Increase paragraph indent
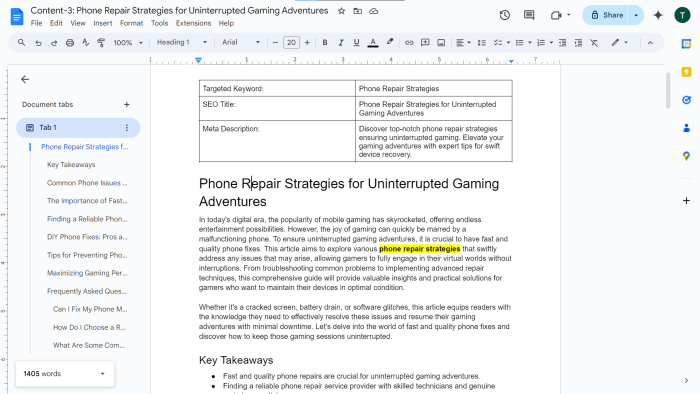The image size is (700, 394). [x=578, y=42]
